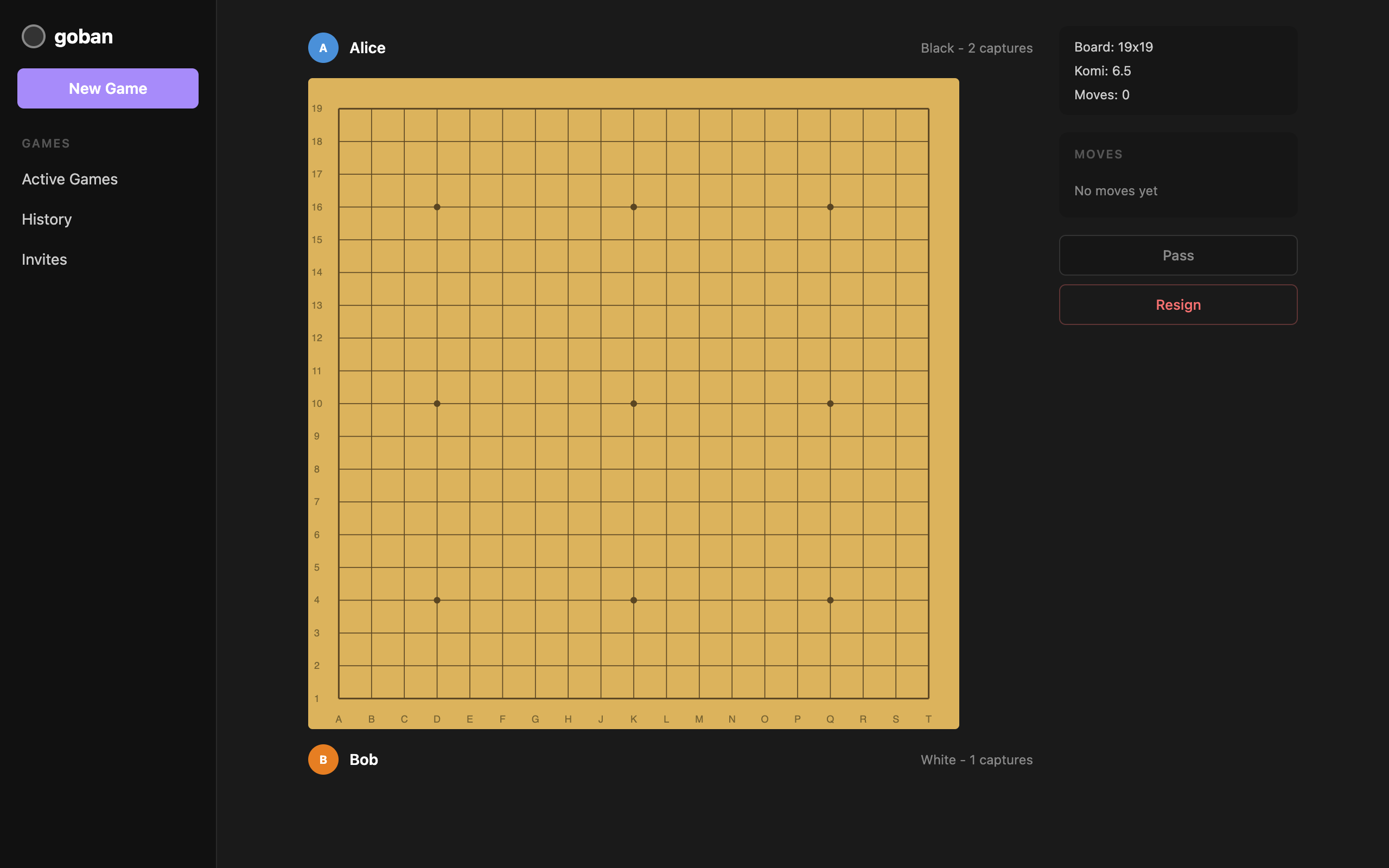1389x868 pixels.
Task: Click the Black captures label
Action: pyautogui.click(x=977, y=48)
